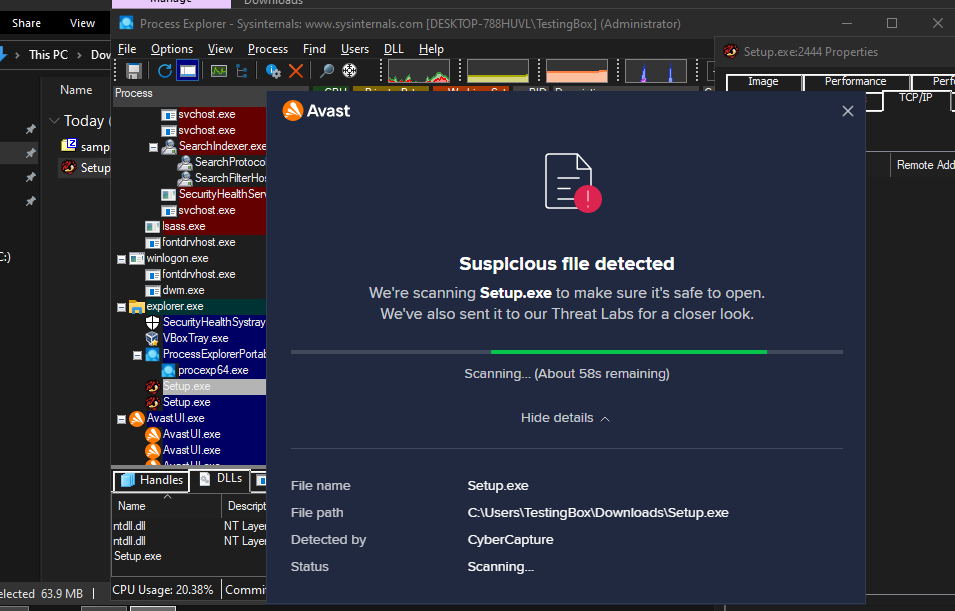Collapse the winlogon.exe tree node
The width and height of the screenshot is (955, 611).
click(121, 259)
